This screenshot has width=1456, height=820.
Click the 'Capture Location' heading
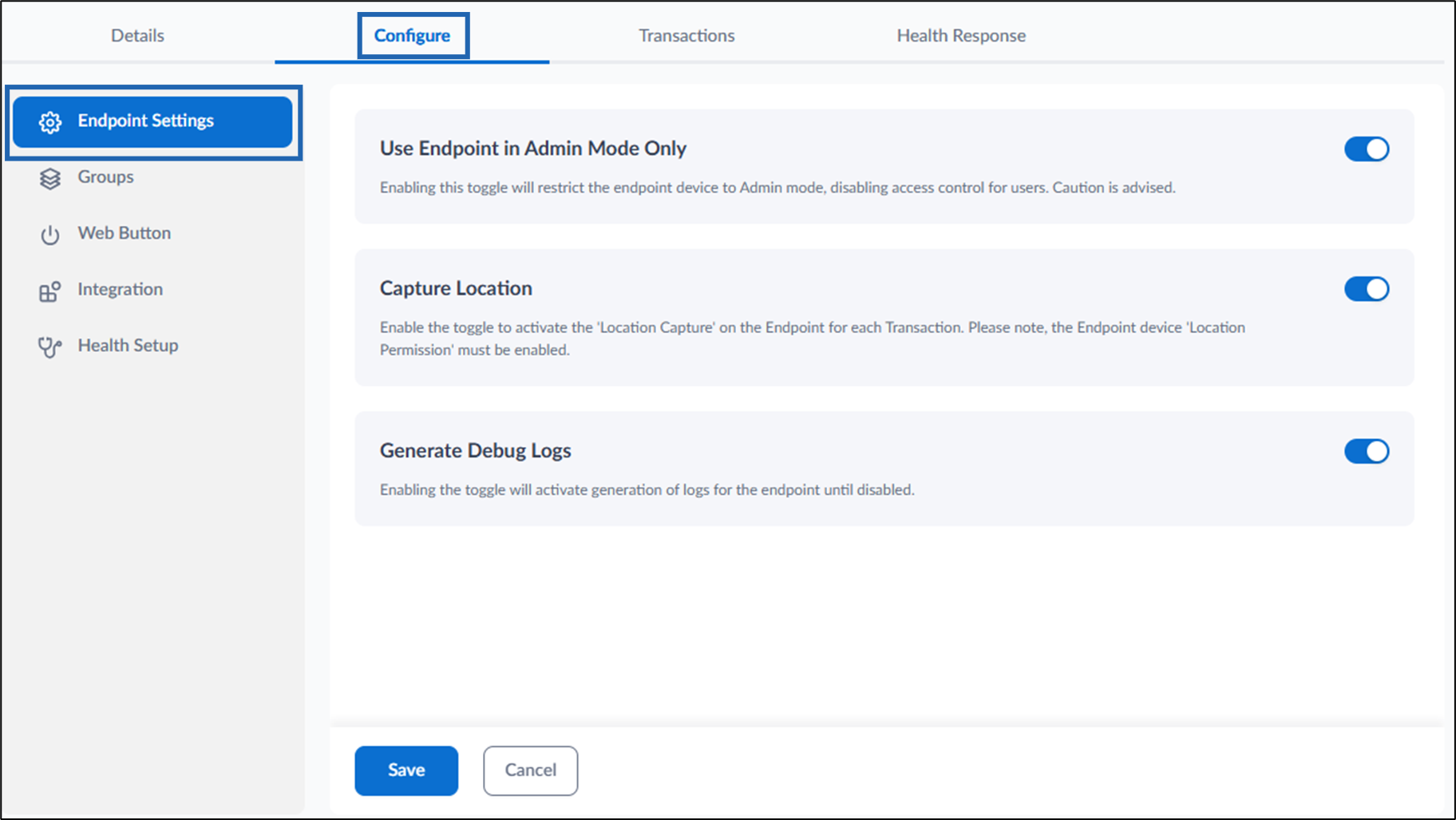pos(456,288)
